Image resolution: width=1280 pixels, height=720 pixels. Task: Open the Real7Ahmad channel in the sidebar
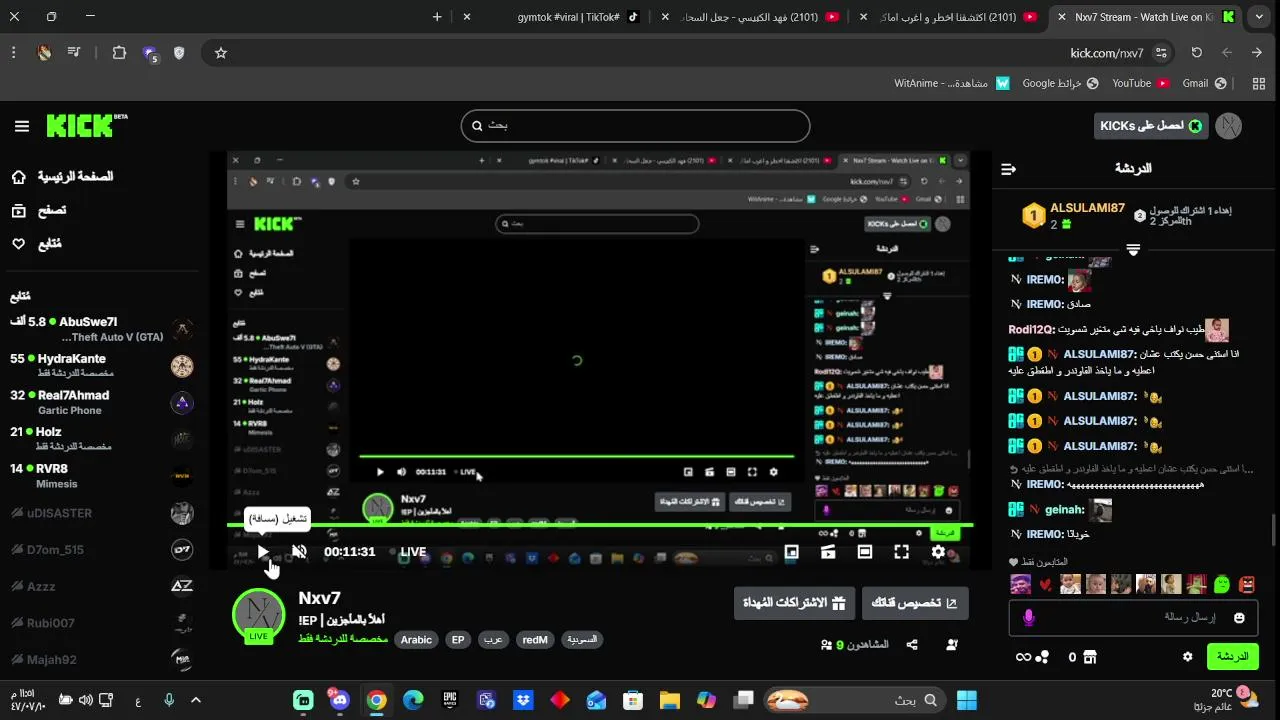100,402
